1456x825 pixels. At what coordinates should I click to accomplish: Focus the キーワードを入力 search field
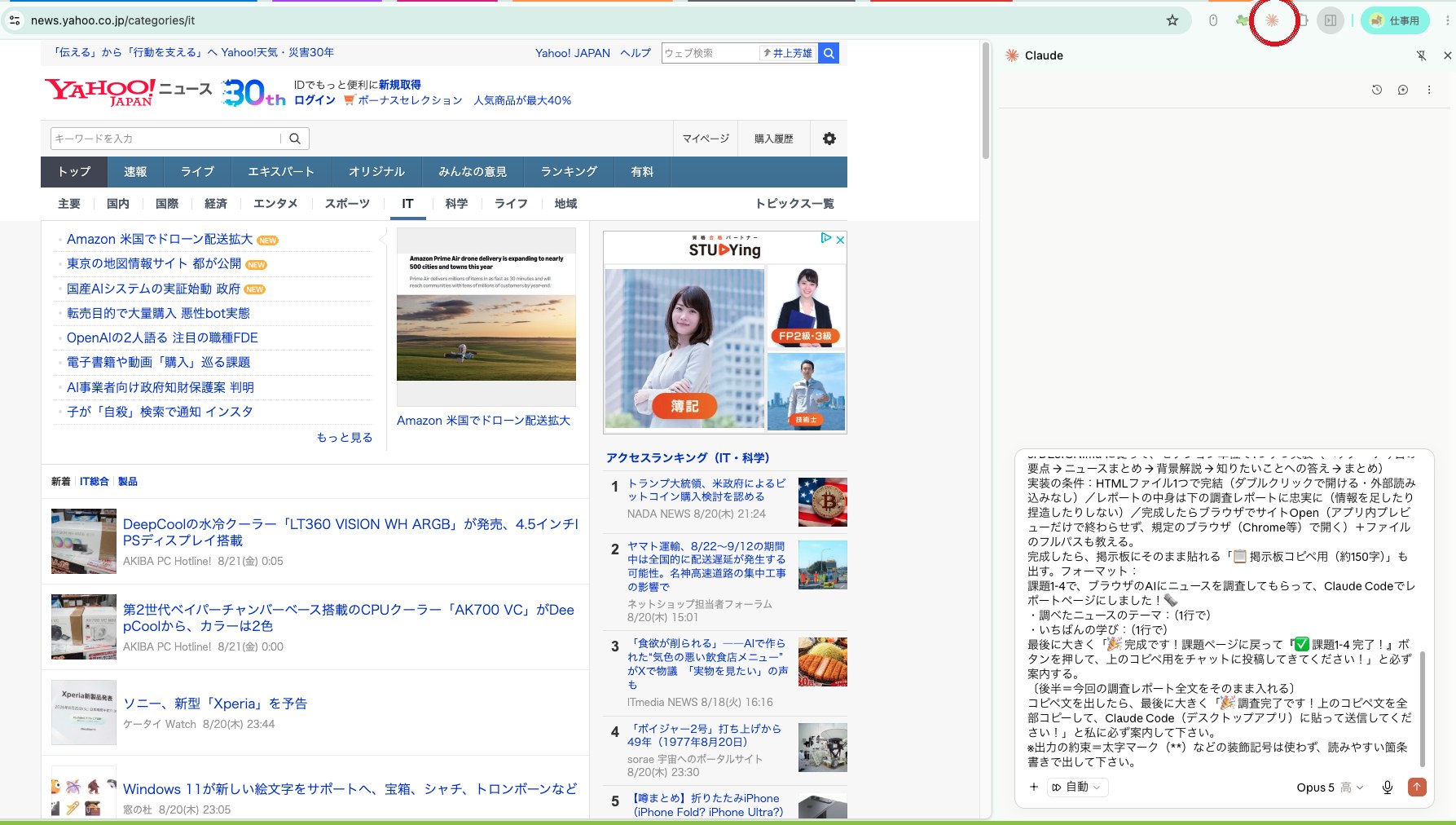[x=166, y=139]
